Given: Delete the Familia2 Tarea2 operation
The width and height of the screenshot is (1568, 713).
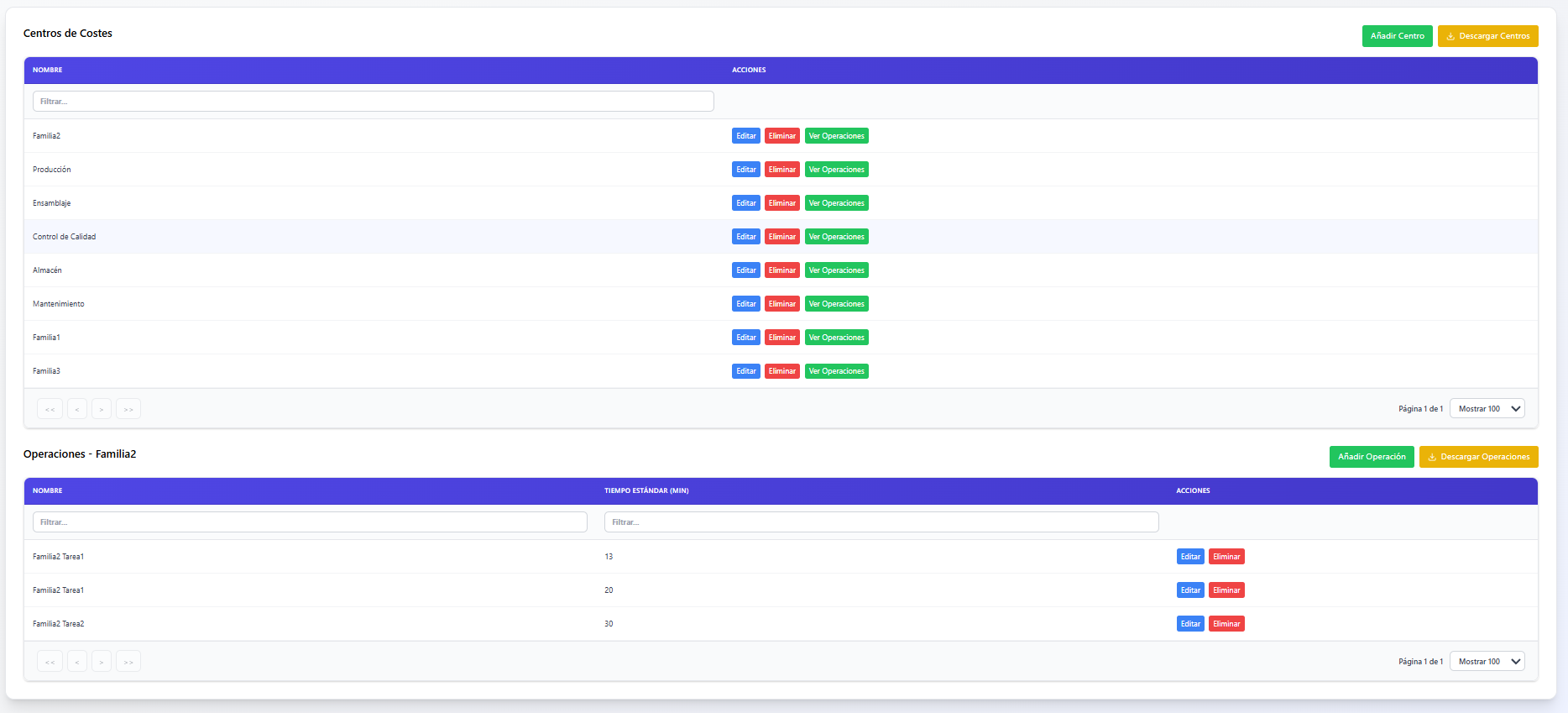Looking at the screenshot, I should click(1226, 624).
